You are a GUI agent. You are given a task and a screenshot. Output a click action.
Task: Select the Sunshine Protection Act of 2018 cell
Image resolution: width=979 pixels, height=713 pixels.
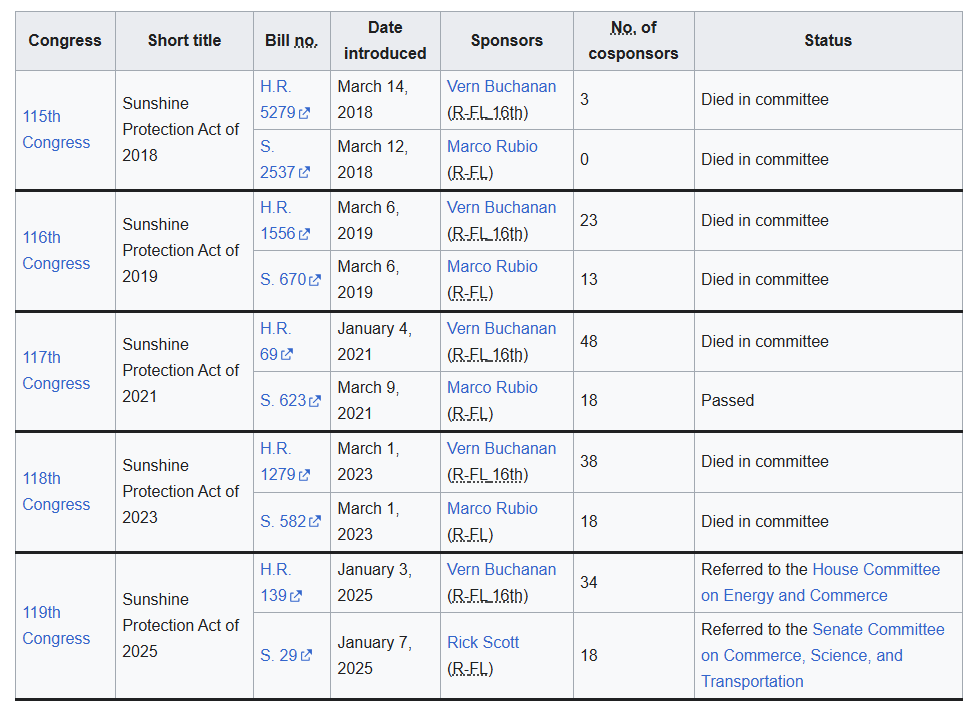point(184,130)
